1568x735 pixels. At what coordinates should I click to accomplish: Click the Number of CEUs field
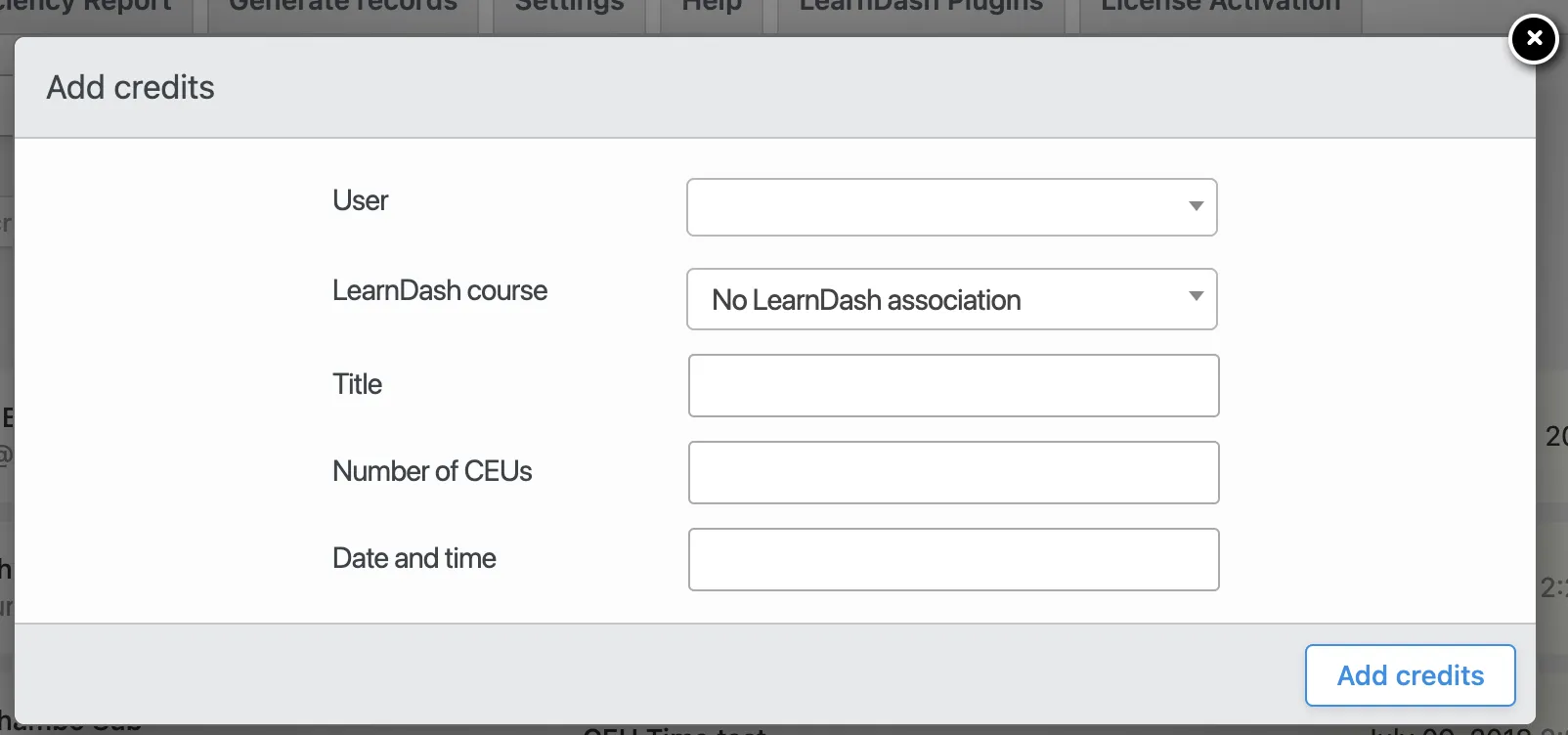[954, 473]
